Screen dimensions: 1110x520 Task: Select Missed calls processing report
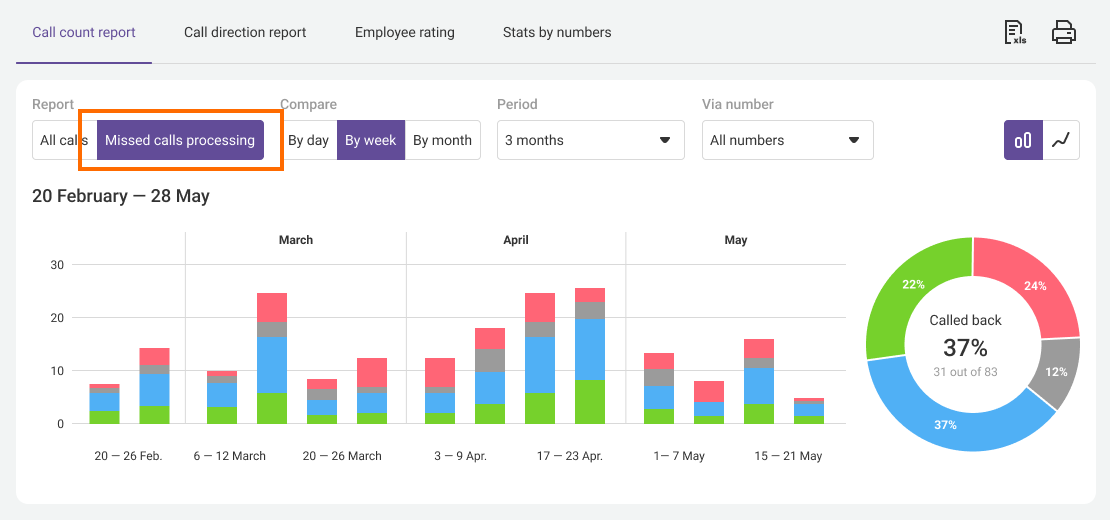click(180, 140)
